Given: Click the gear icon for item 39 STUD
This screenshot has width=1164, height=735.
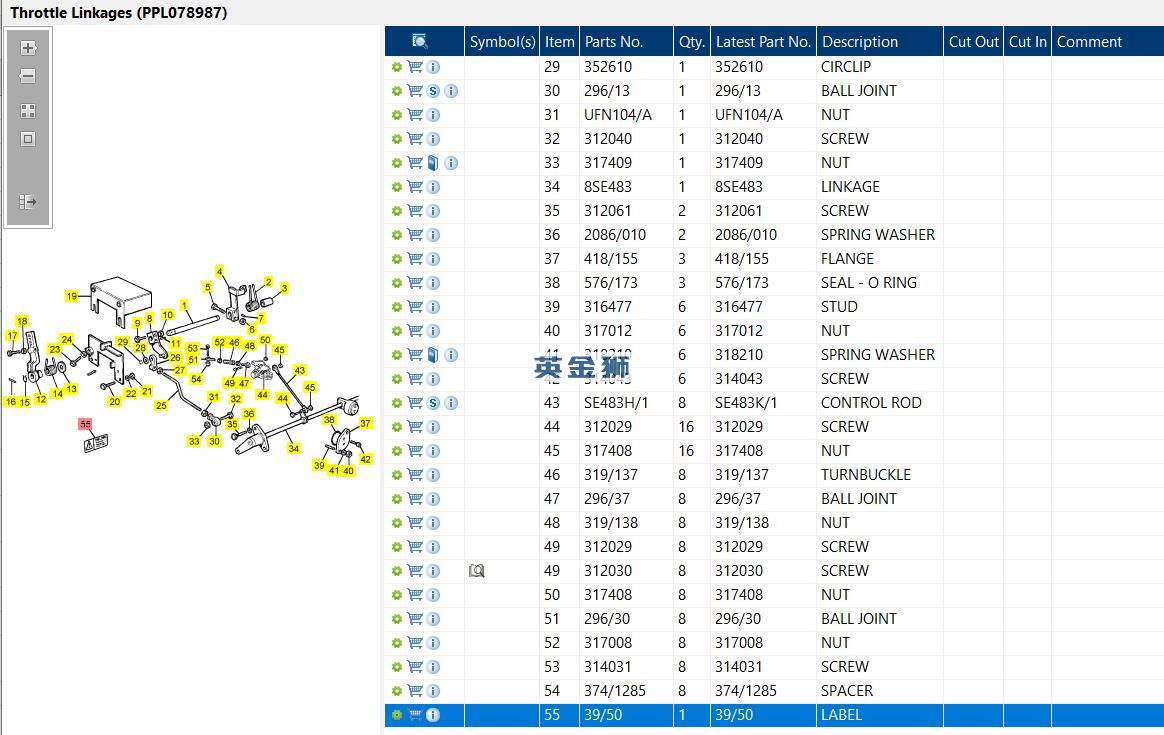Looking at the screenshot, I should point(397,307).
